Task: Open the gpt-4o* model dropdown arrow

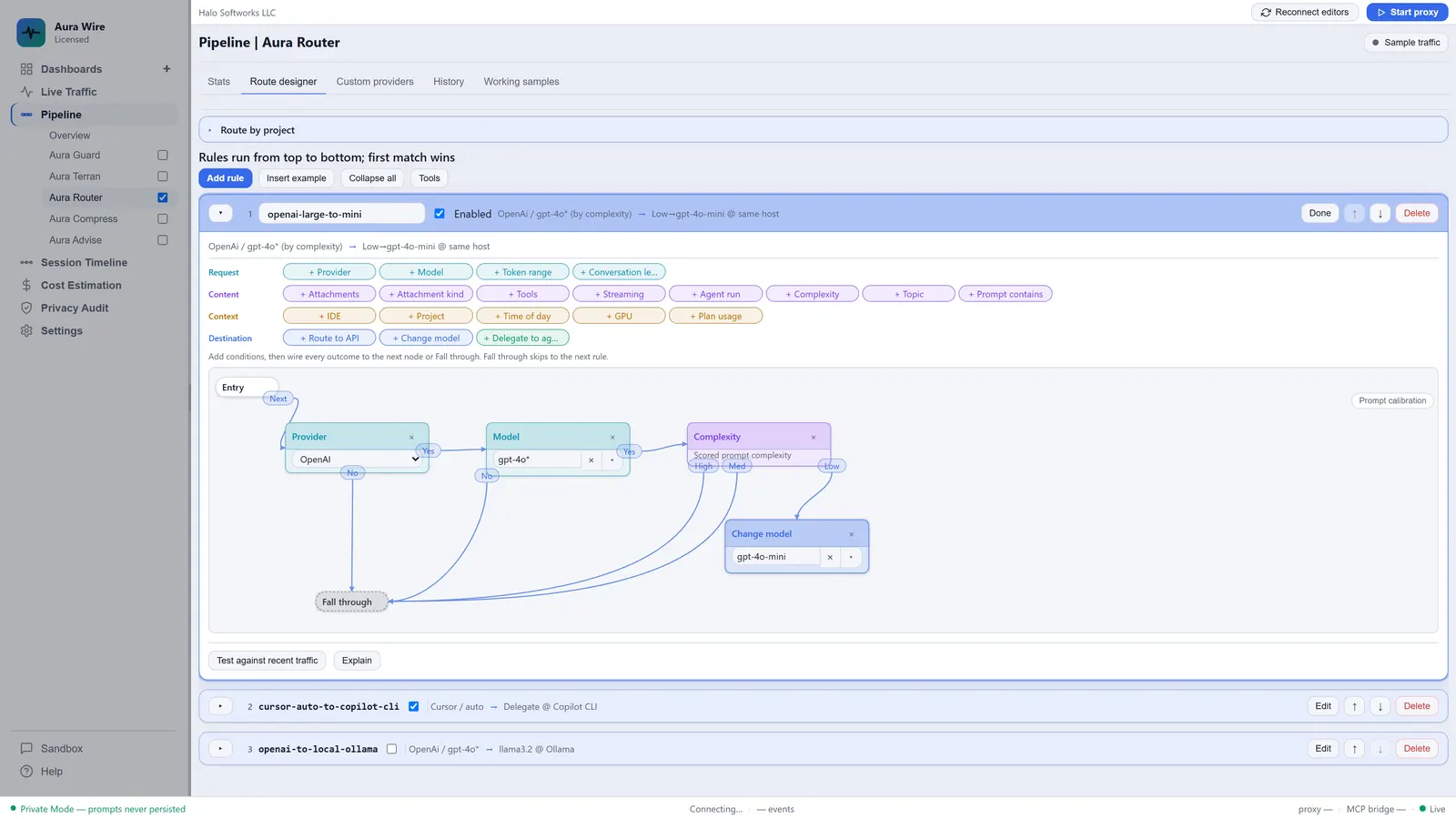Action: click(612, 460)
